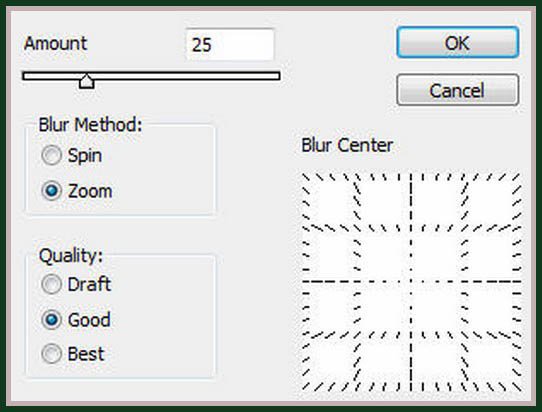Click the far left end of the Amount slider track
542x412 pixels.
click(26, 76)
